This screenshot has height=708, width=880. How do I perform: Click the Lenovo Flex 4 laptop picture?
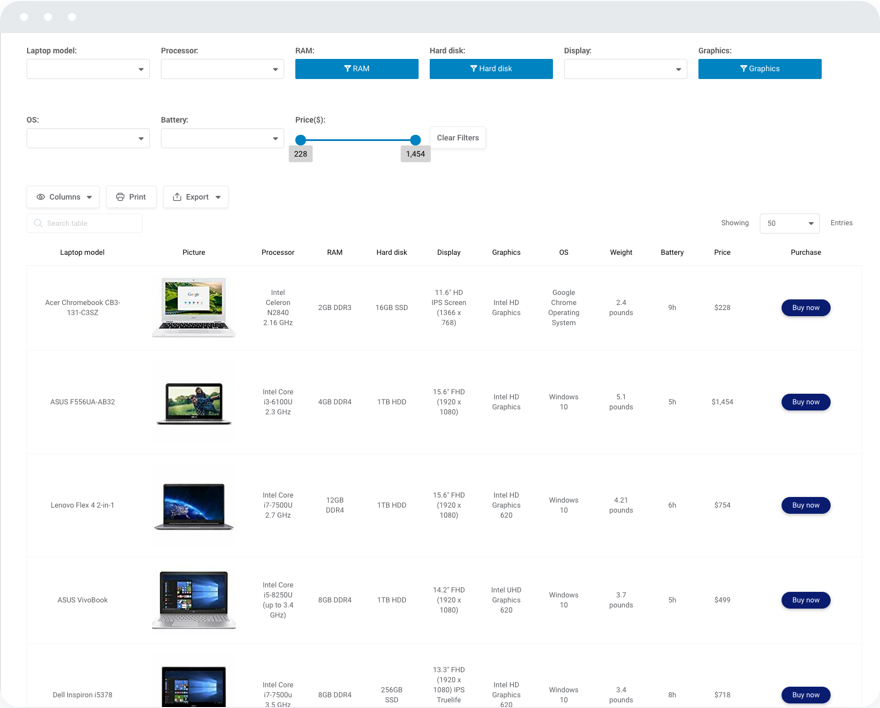(194, 505)
